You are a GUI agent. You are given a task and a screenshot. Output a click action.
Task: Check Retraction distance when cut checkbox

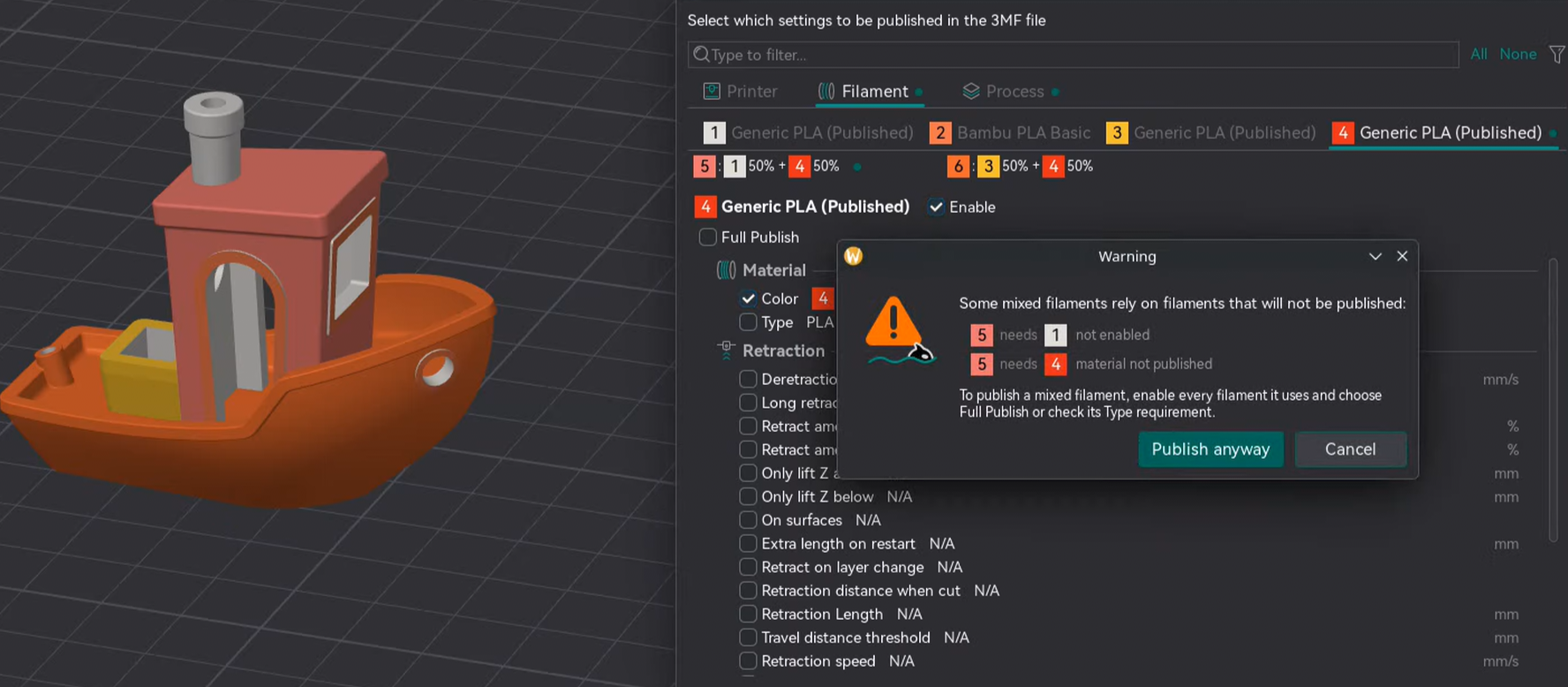(748, 591)
